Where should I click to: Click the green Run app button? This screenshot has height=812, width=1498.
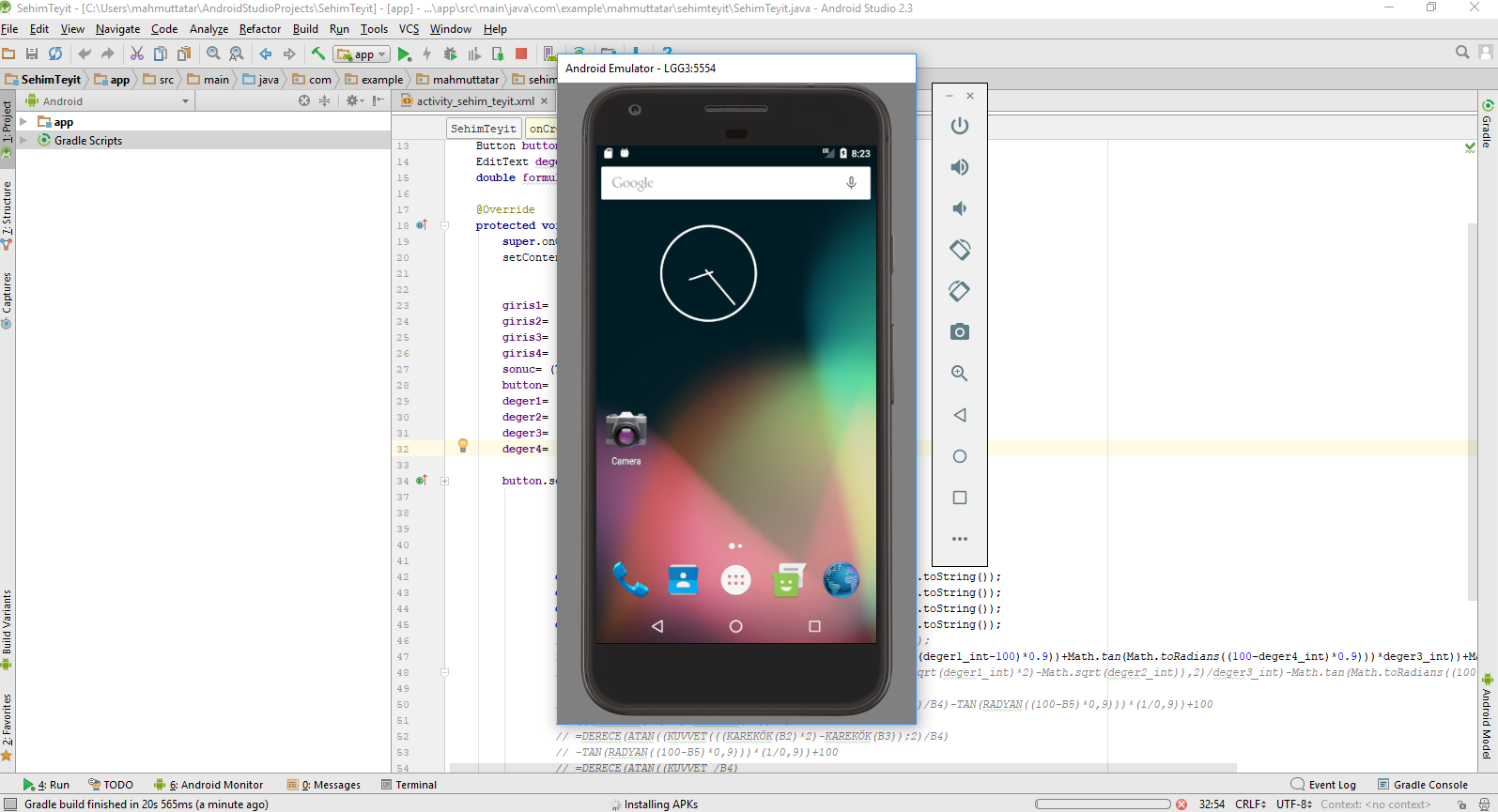[404, 54]
